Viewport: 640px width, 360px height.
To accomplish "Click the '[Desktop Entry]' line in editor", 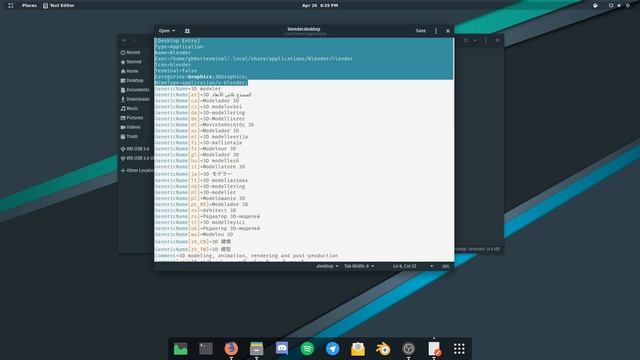I will 178,41.
